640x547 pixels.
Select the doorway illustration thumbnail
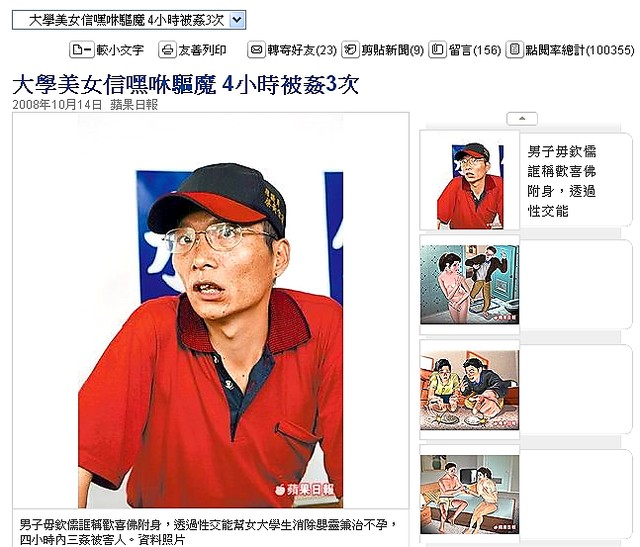469,285
